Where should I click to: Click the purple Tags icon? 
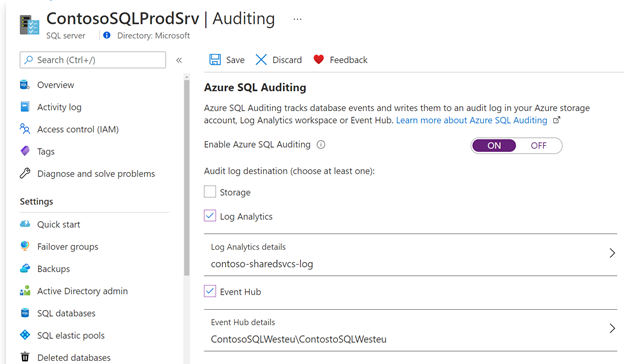pos(25,151)
